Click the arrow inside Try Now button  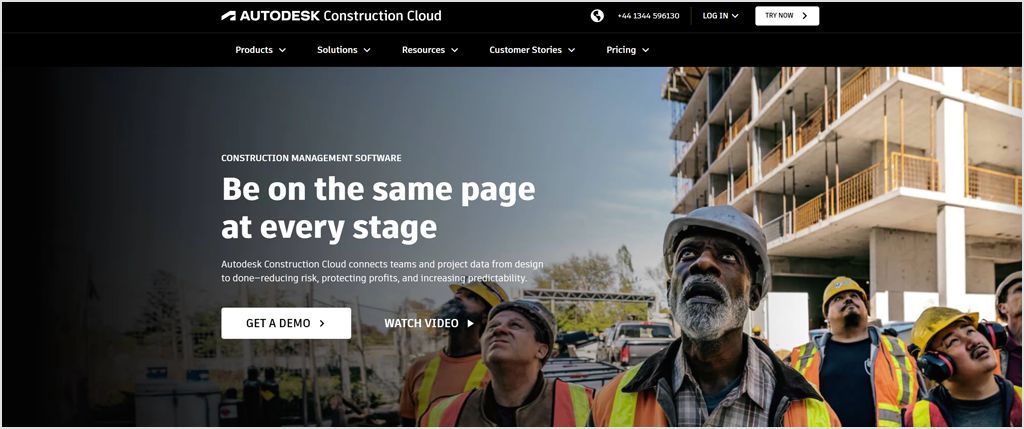(x=805, y=16)
